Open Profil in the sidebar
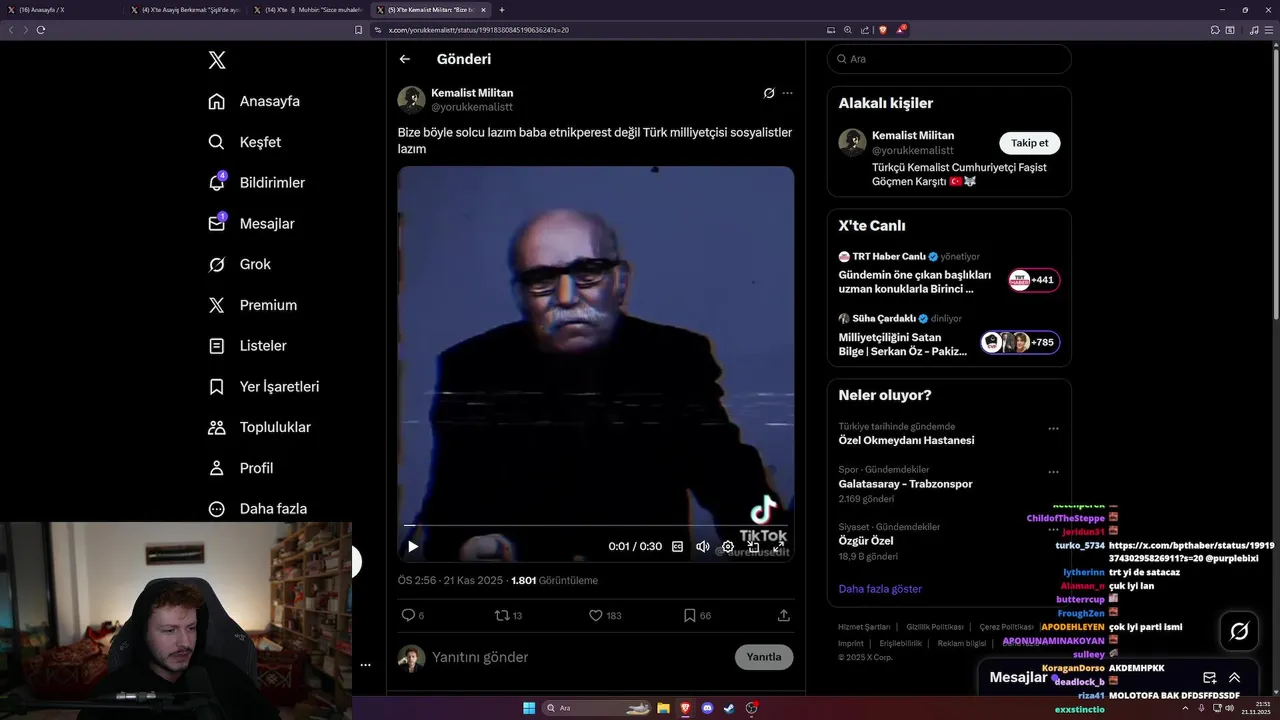The height and width of the screenshot is (720, 1280). (240, 468)
